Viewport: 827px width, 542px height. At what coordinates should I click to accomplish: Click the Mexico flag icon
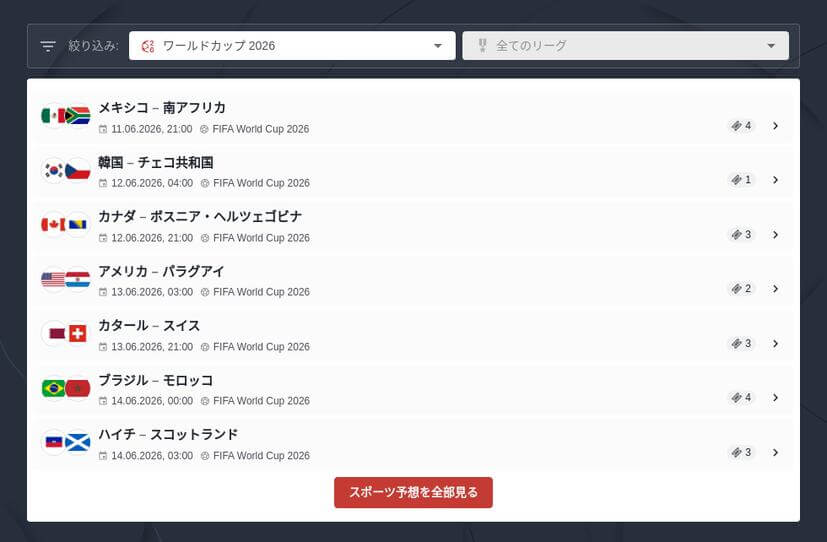coord(53,115)
